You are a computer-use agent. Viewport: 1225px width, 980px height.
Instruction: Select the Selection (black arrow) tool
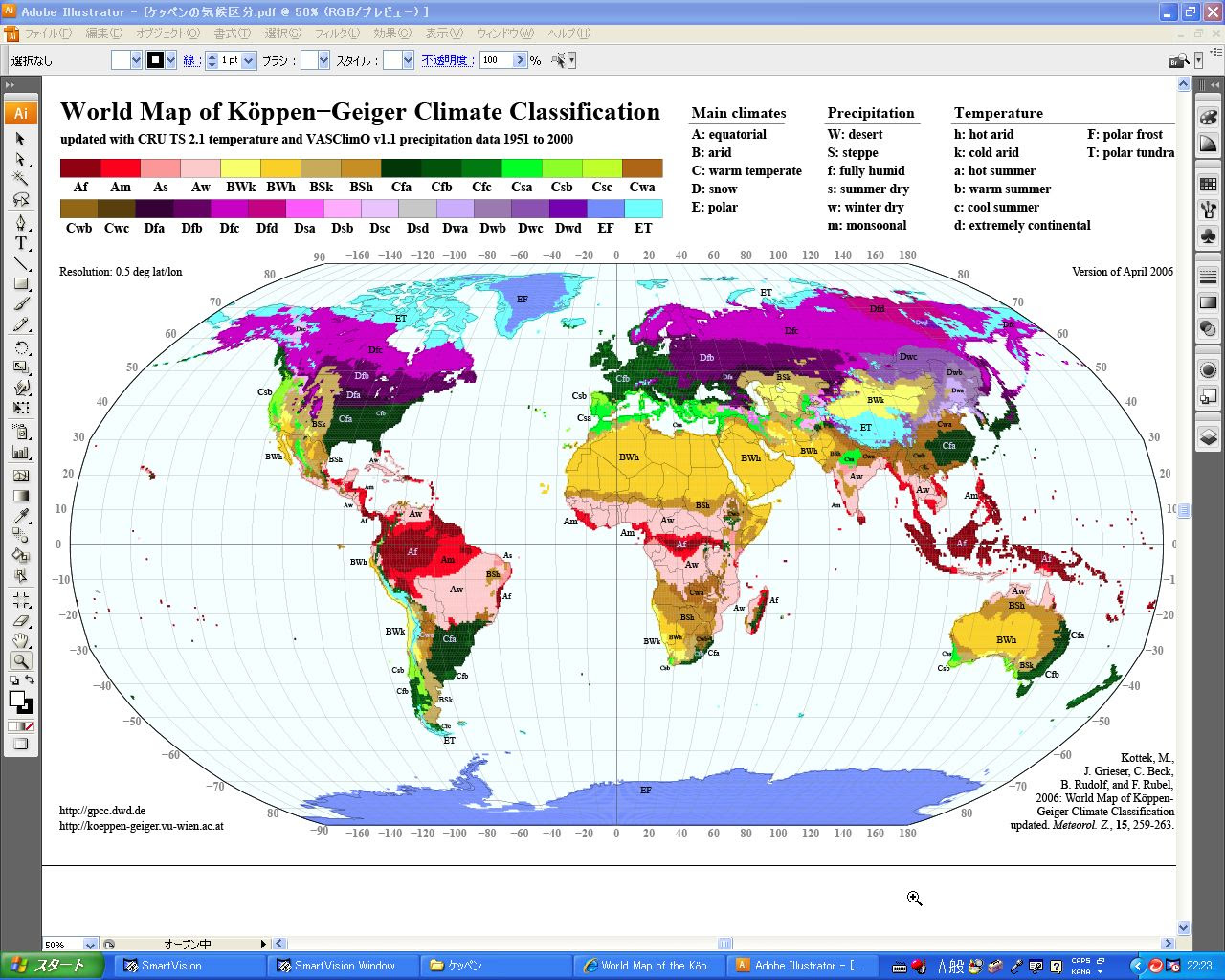(21, 139)
